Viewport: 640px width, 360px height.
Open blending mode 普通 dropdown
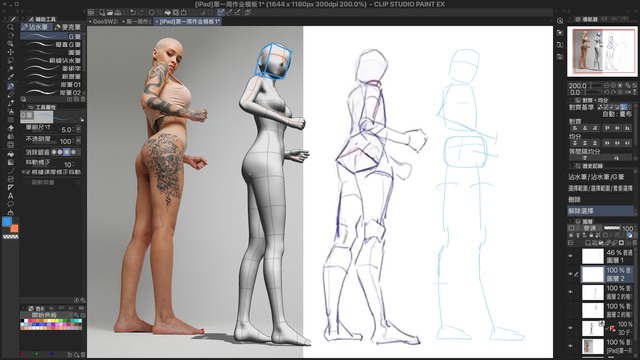click(x=591, y=228)
